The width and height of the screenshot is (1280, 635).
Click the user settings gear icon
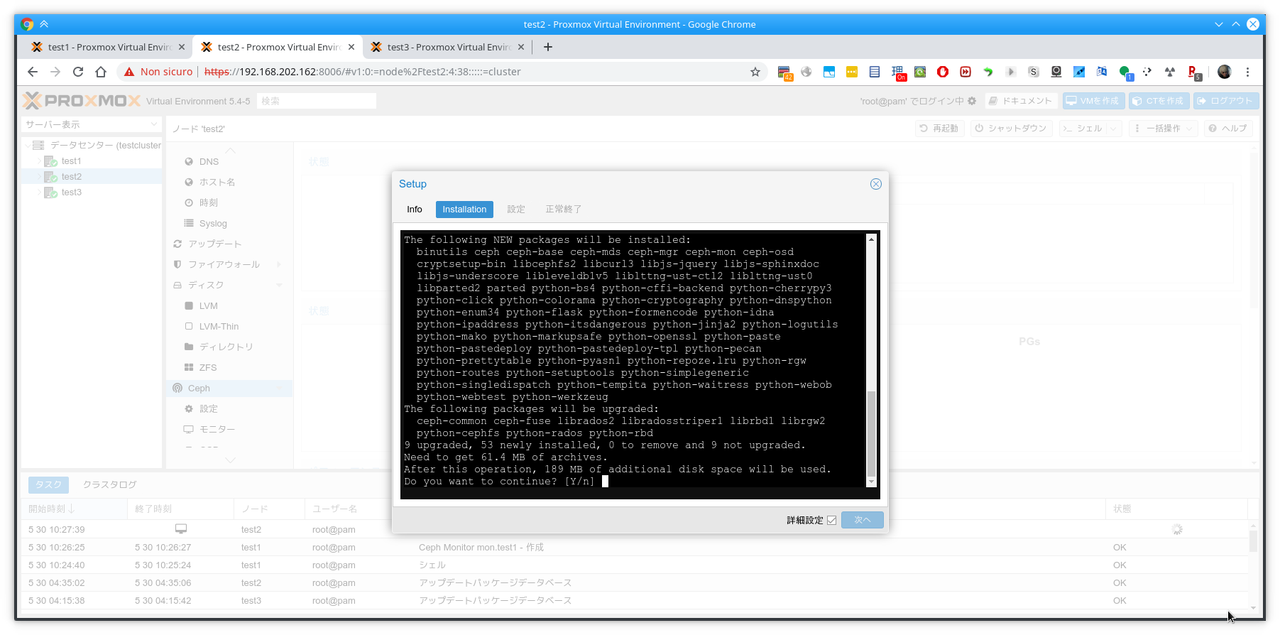pyautogui.click(x=971, y=101)
